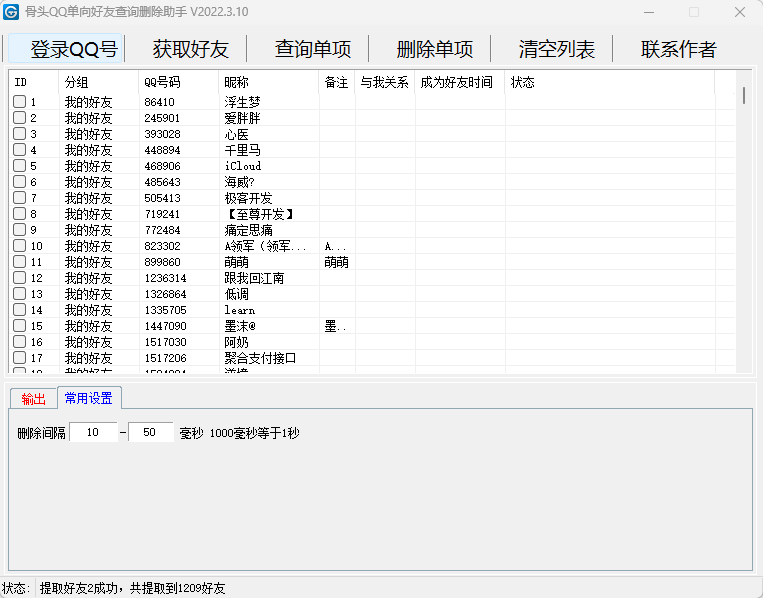763x598 pixels.
Task: Select checkbox of row 7 极客开发
Action: (19, 198)
